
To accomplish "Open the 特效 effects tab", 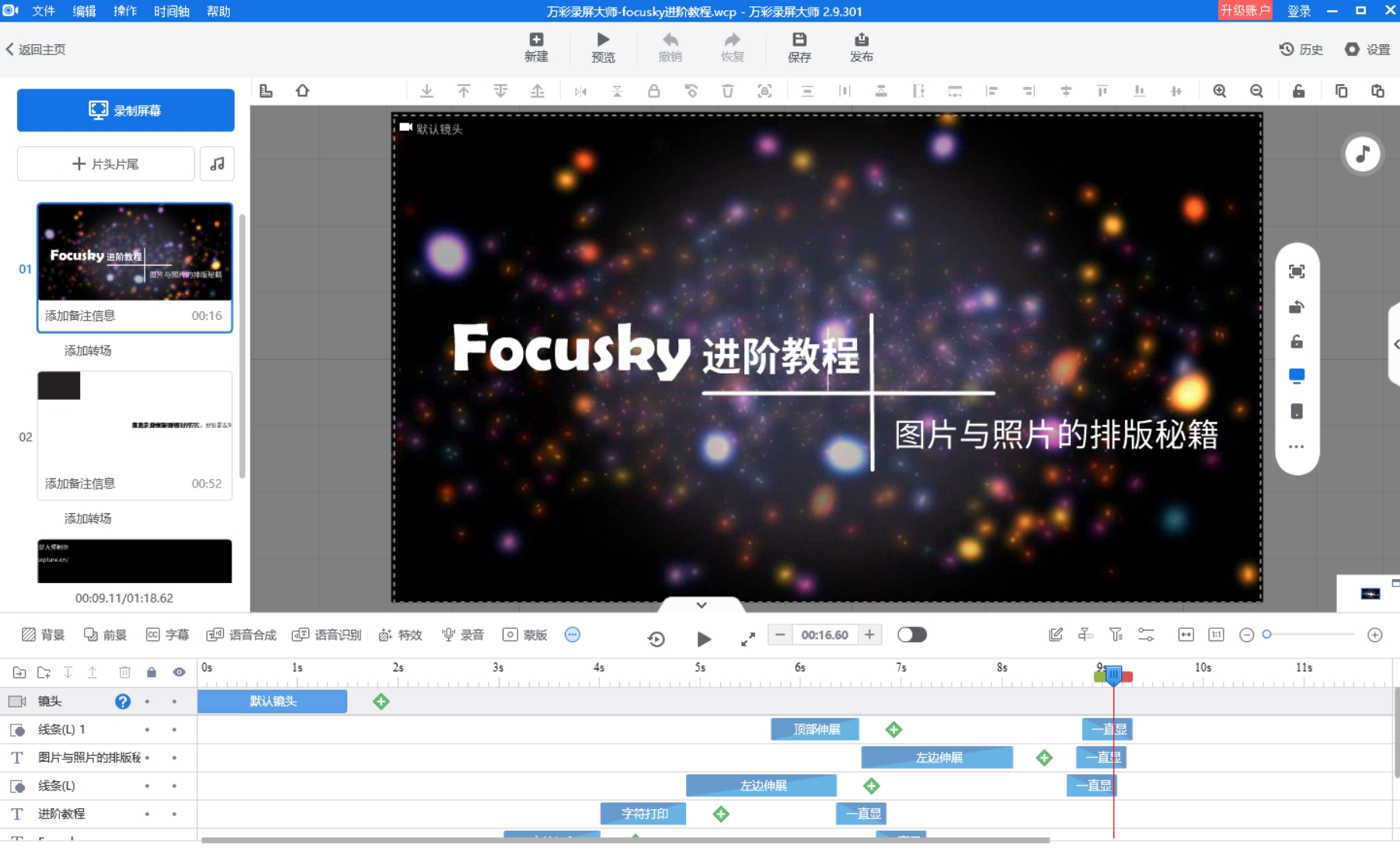I will 401,635.
